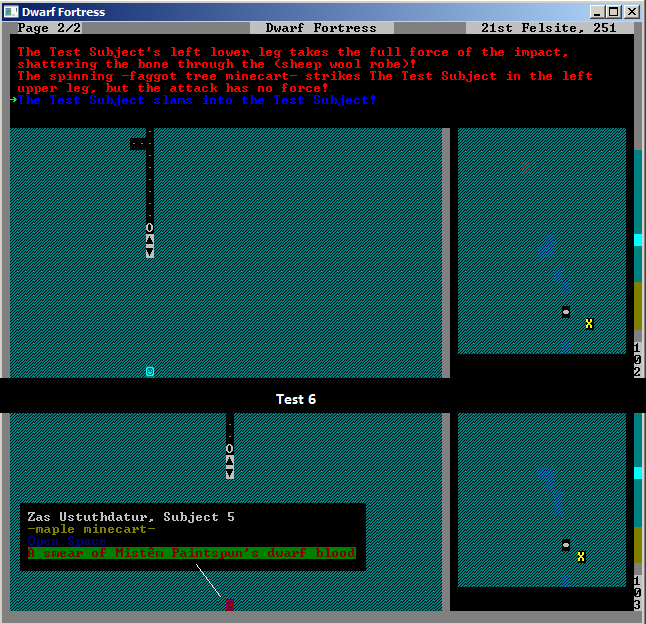Viewport: 646px width, 624px height.
Task: Maximize the Dwarf Fortress window
Action: 614,12
